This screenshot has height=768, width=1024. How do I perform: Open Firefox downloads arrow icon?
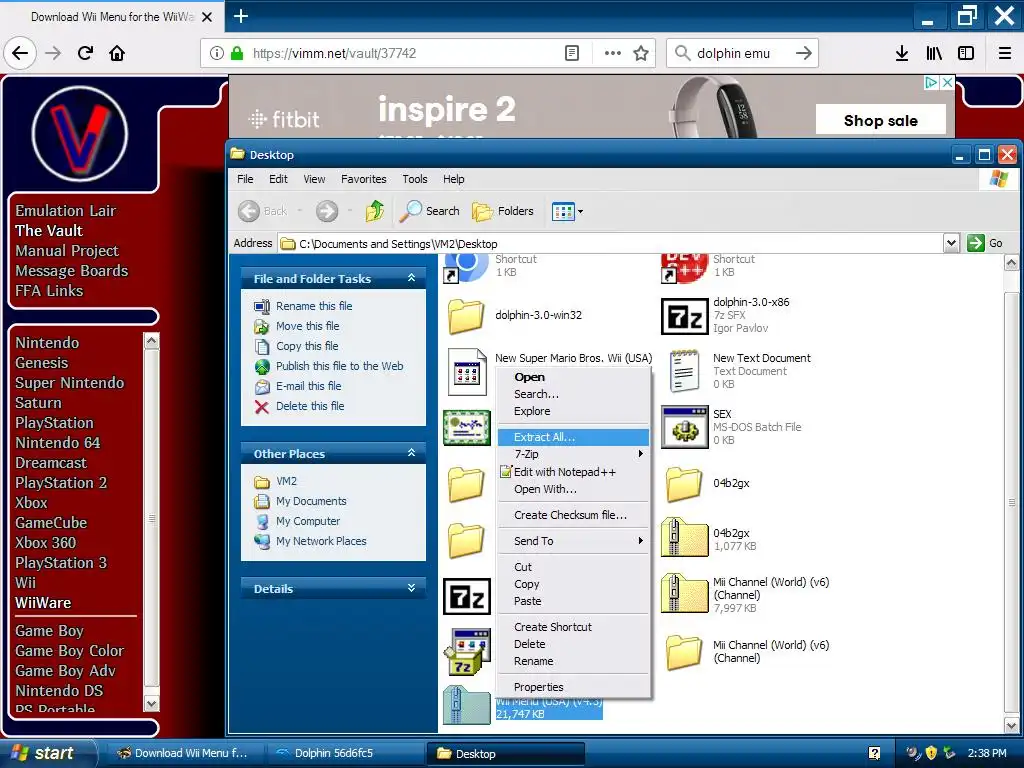[902, 54]
